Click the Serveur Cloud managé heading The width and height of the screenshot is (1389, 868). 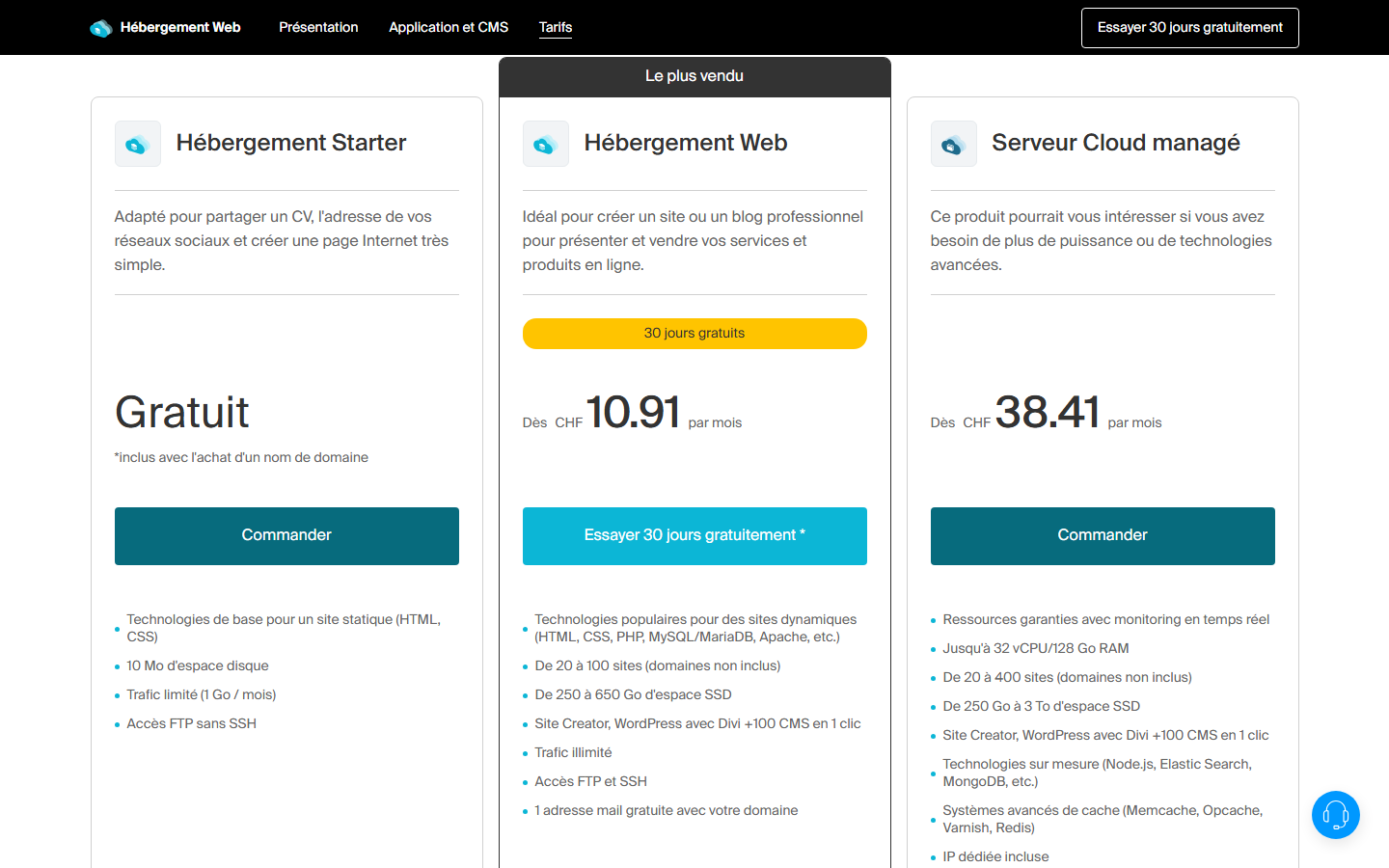[x=1116, y=143]
